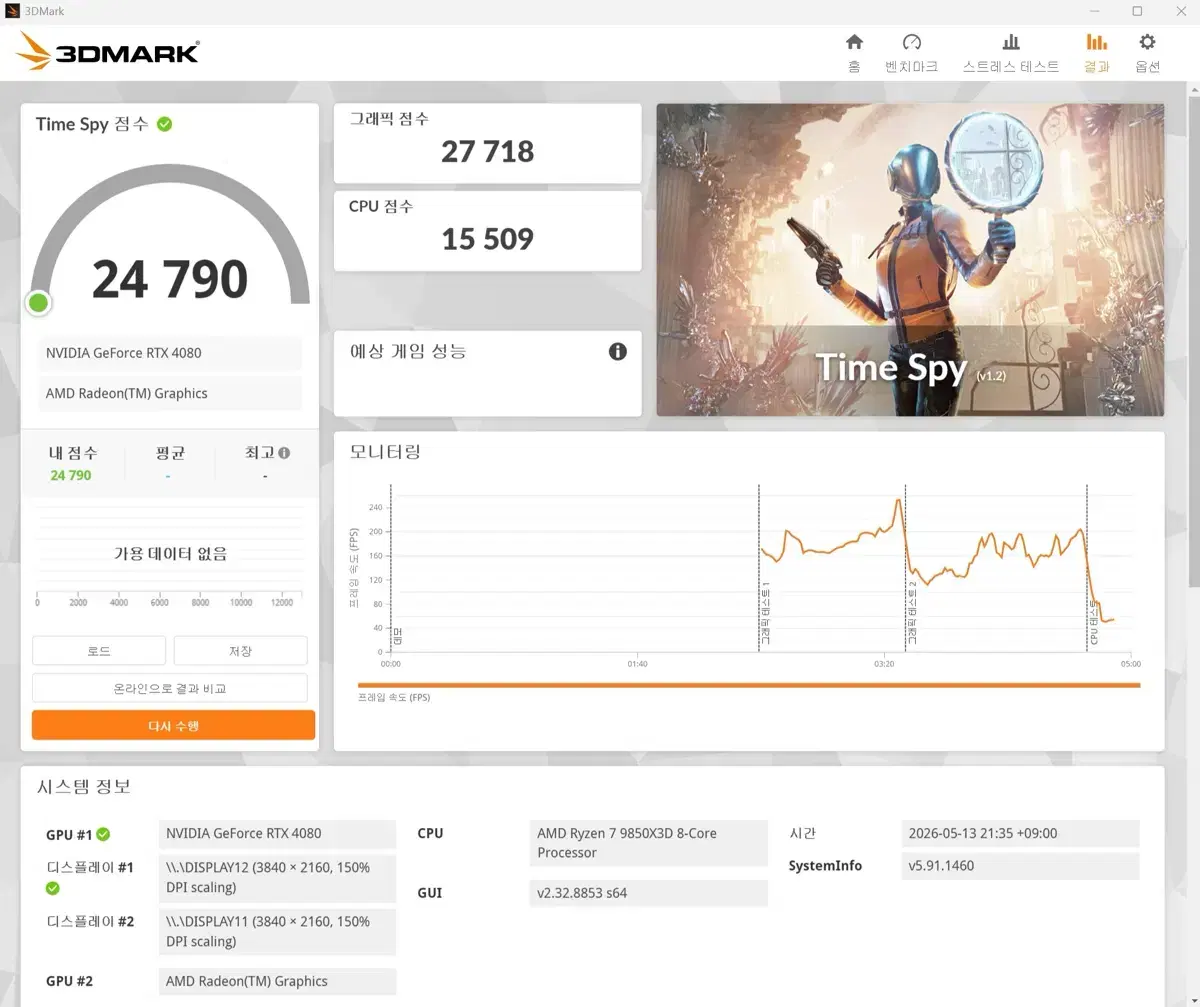Click the 로드 load button

pyautogui.click(x=99, y=651)
